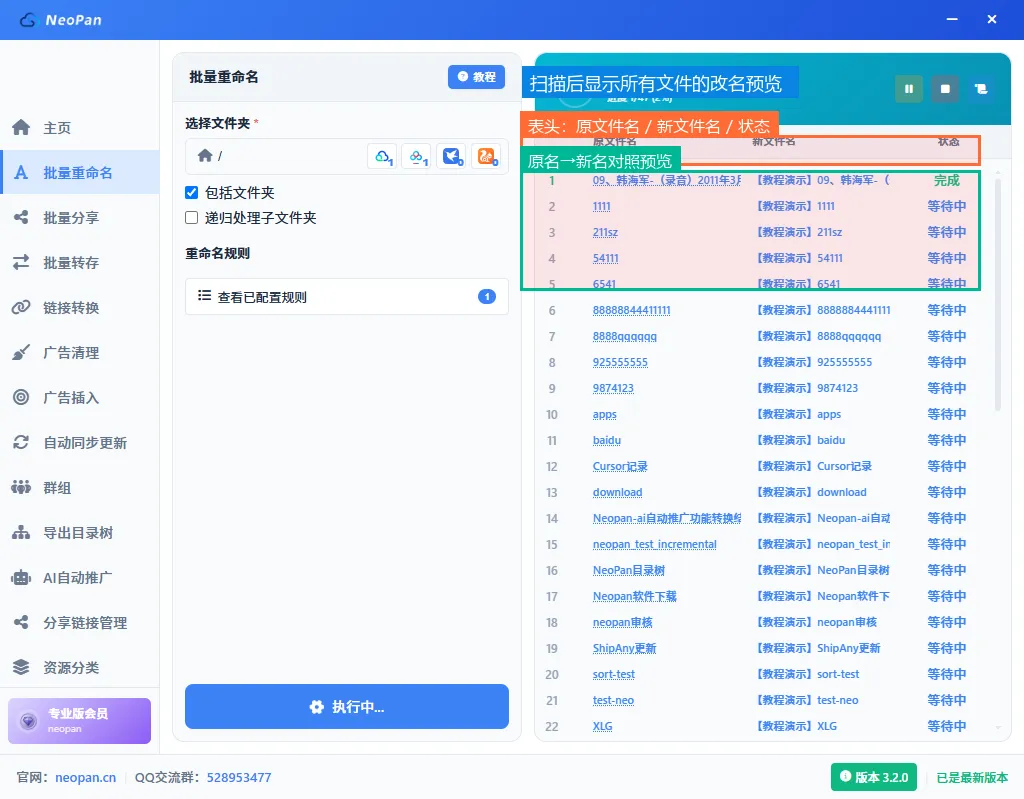Click original filename 54111
Viewport: 1024px width, 799px height.
pyautogui.click(x=605, y=259)
